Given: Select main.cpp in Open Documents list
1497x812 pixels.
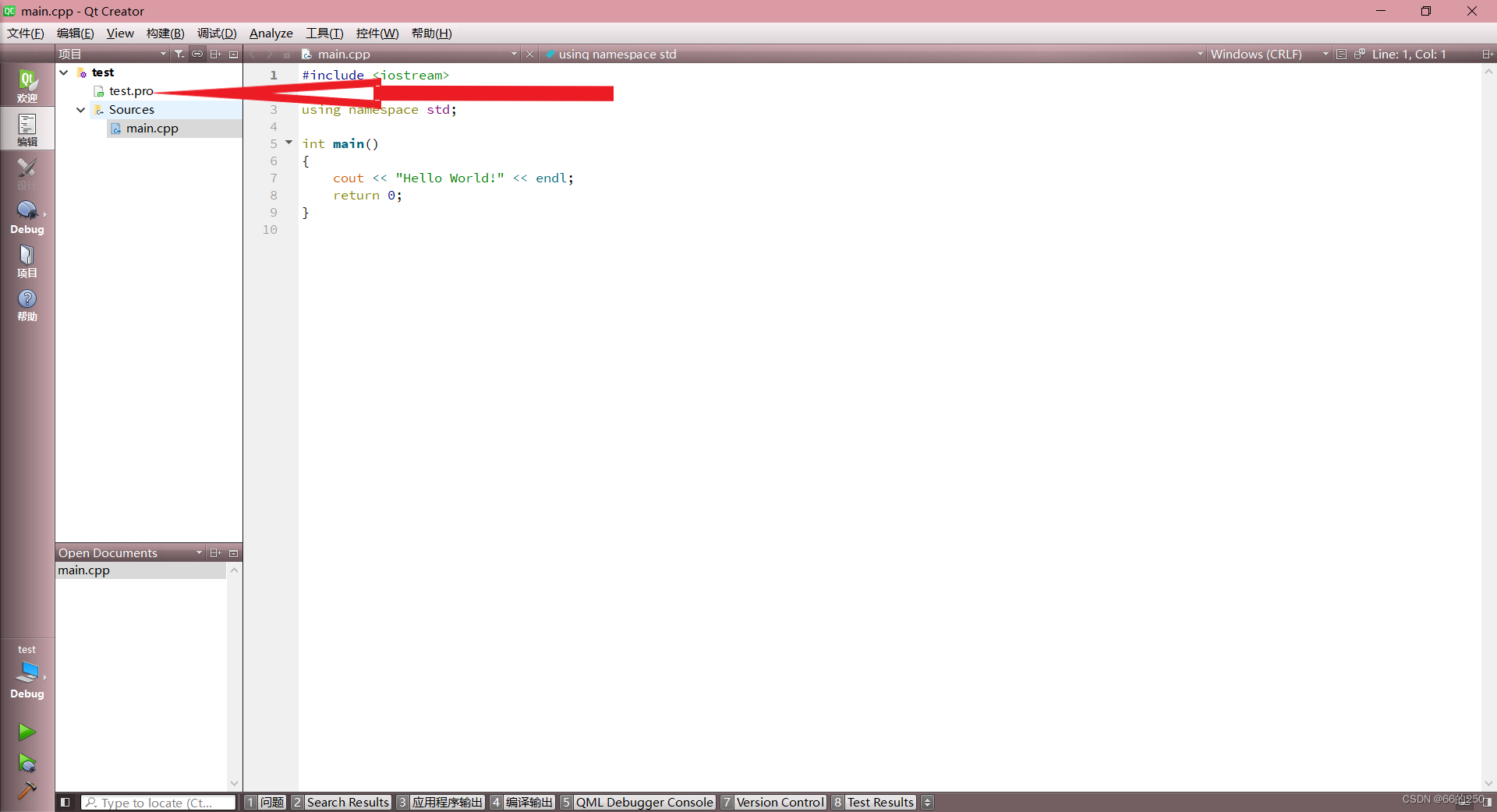Looking at the screenshot, I should (140, 570).
